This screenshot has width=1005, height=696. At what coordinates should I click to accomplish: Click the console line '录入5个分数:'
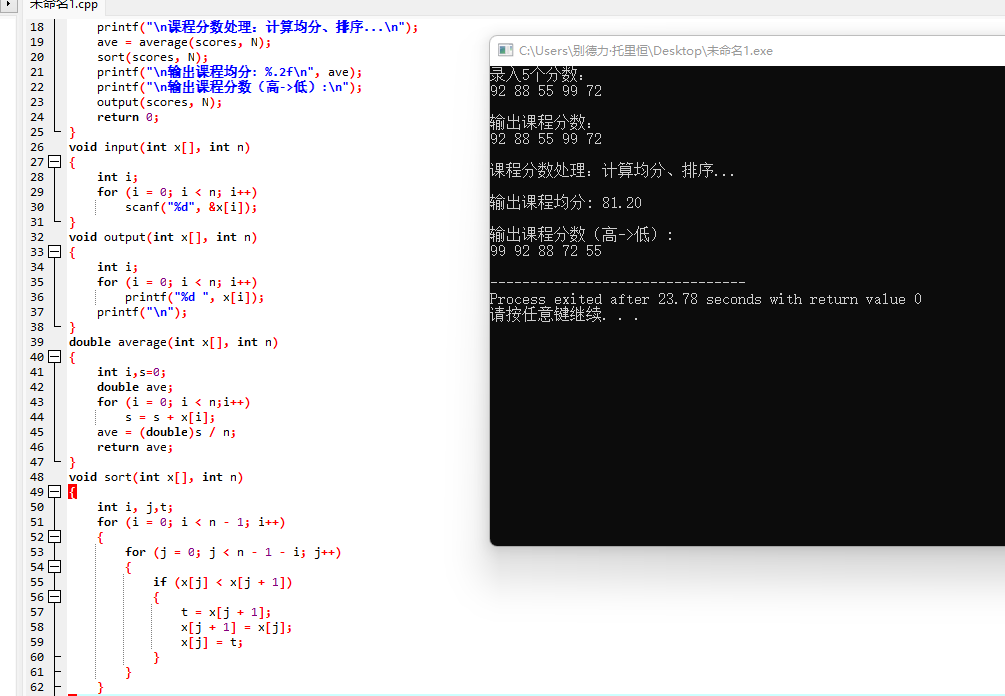[x=537, y=74]
